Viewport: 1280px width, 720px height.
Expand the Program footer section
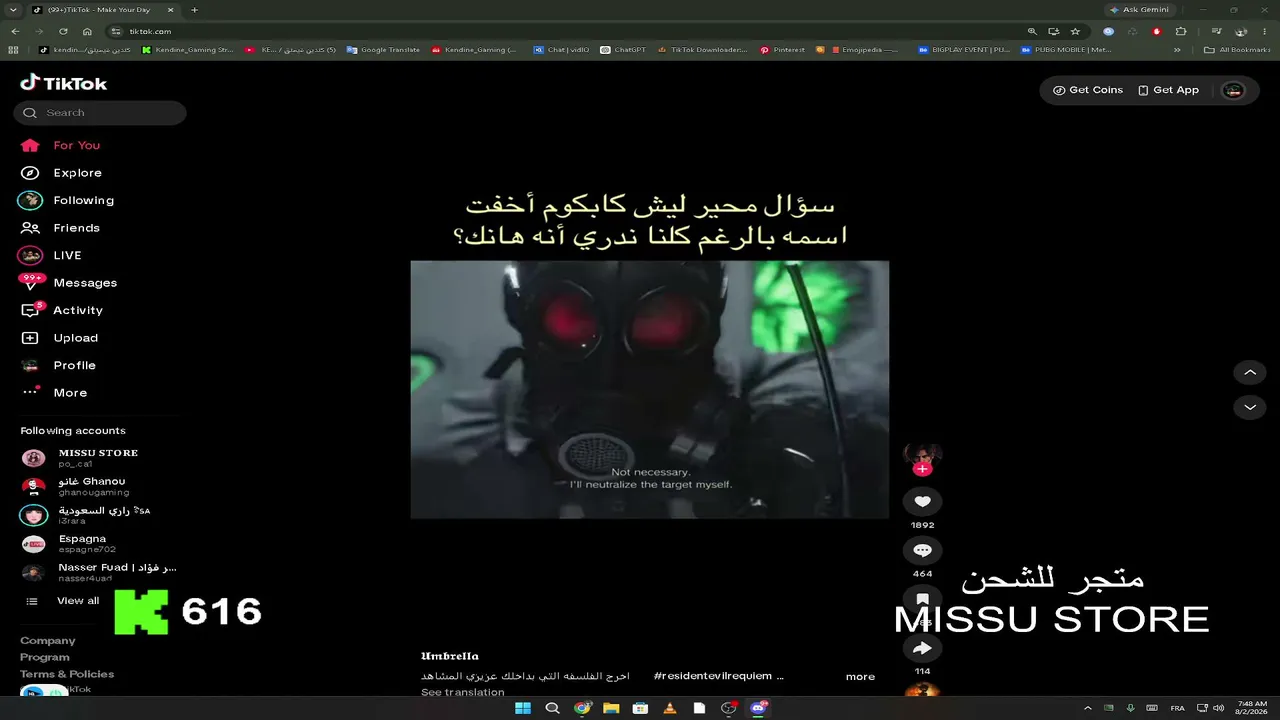[45, 657]
